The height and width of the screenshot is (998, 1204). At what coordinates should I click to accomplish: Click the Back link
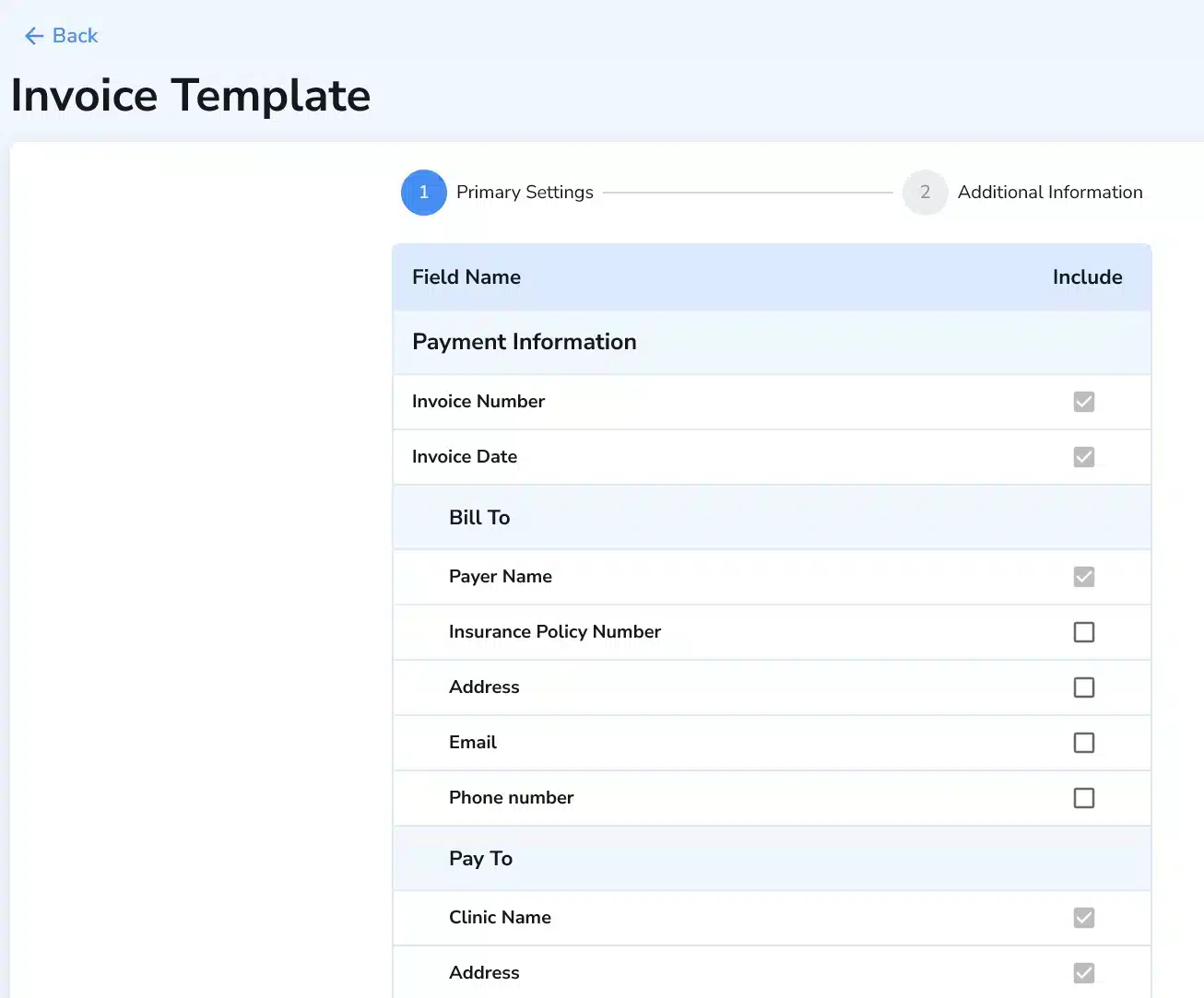coord(76,35)
